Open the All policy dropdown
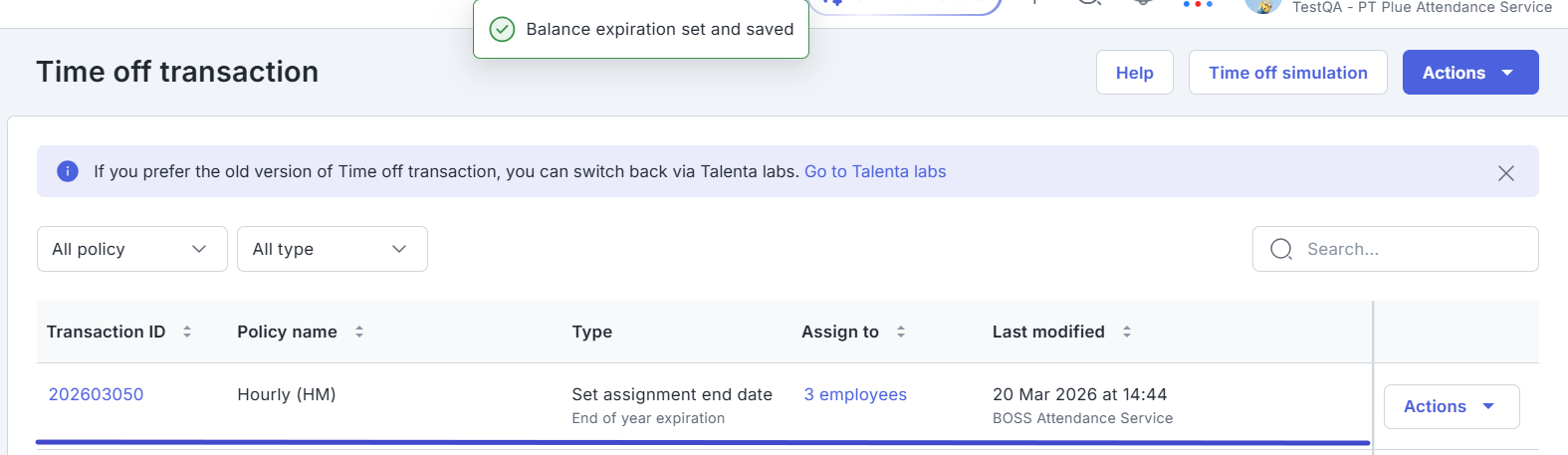This screenshot has width=1568, height=455. 131,249
